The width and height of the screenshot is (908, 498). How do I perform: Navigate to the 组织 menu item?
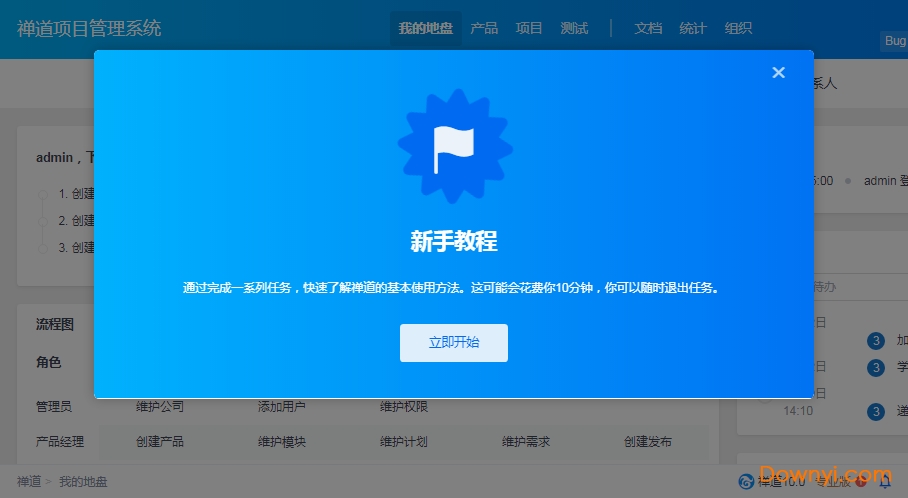pyautogui.click(x=738, y=28)
